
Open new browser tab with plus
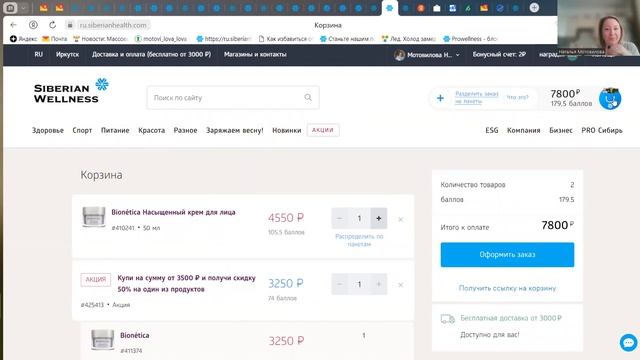point(534,7)
